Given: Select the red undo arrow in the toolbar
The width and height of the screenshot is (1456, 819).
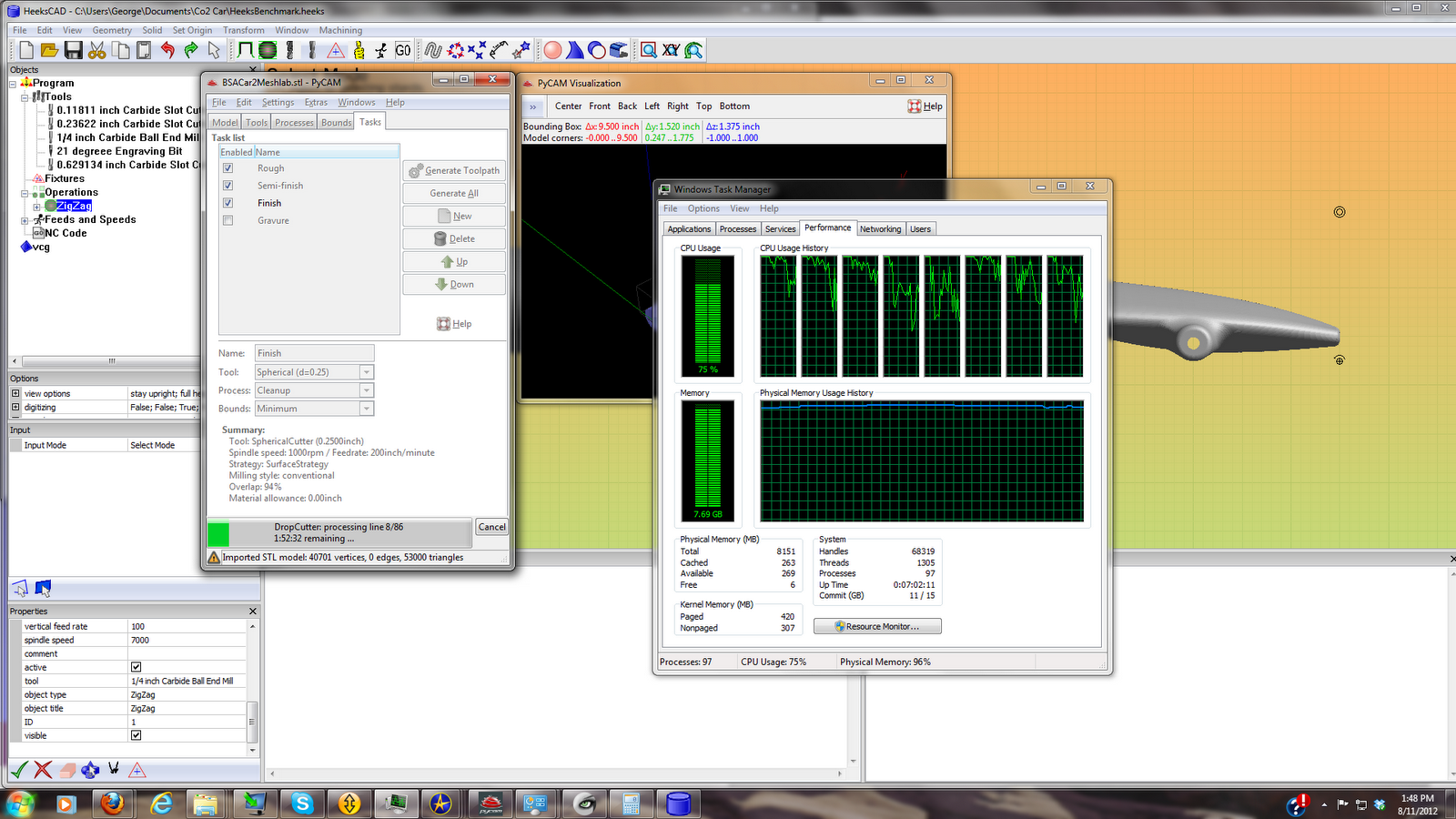Looking at the screenshot, I should pyautogui.click(x=168, y=51).
